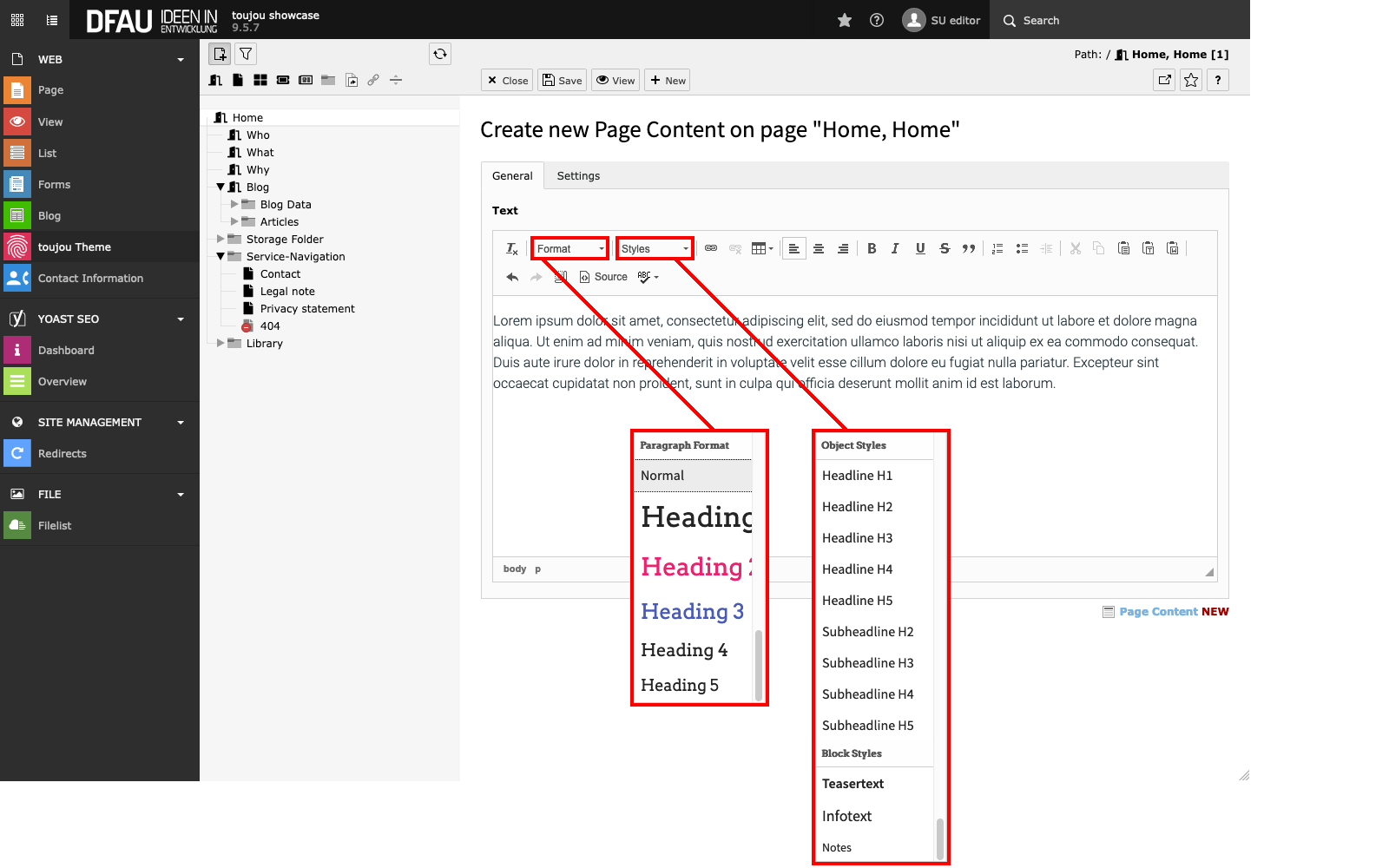
Task: Insert a link using the chain icon
Action: point(711,249)
